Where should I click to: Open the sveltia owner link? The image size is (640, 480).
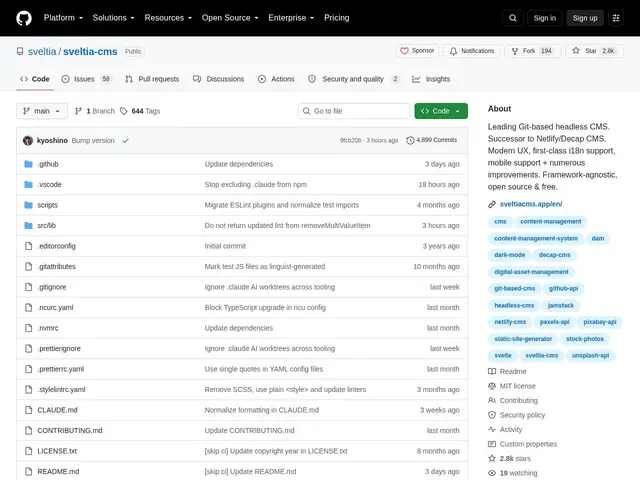[x=42, y=51]
